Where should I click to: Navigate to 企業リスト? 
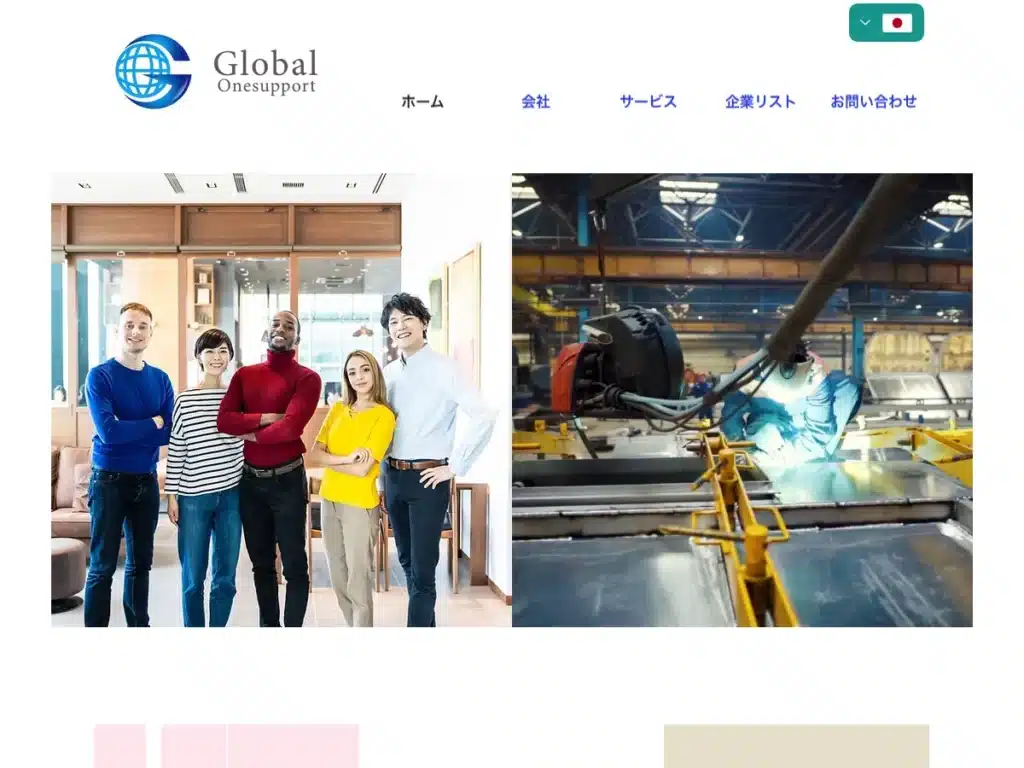[760, 101]
